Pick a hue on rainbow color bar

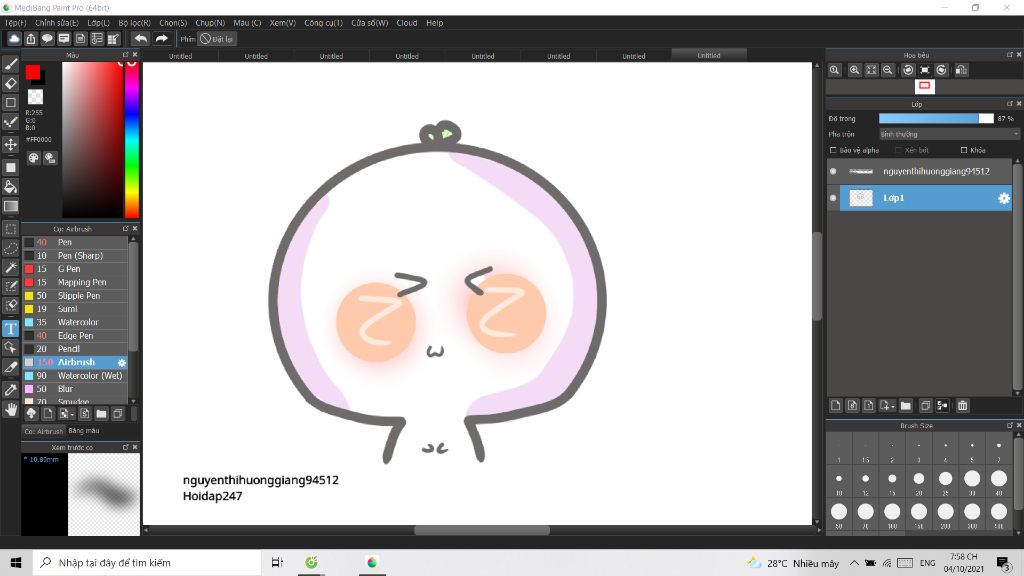click(132, 139)
